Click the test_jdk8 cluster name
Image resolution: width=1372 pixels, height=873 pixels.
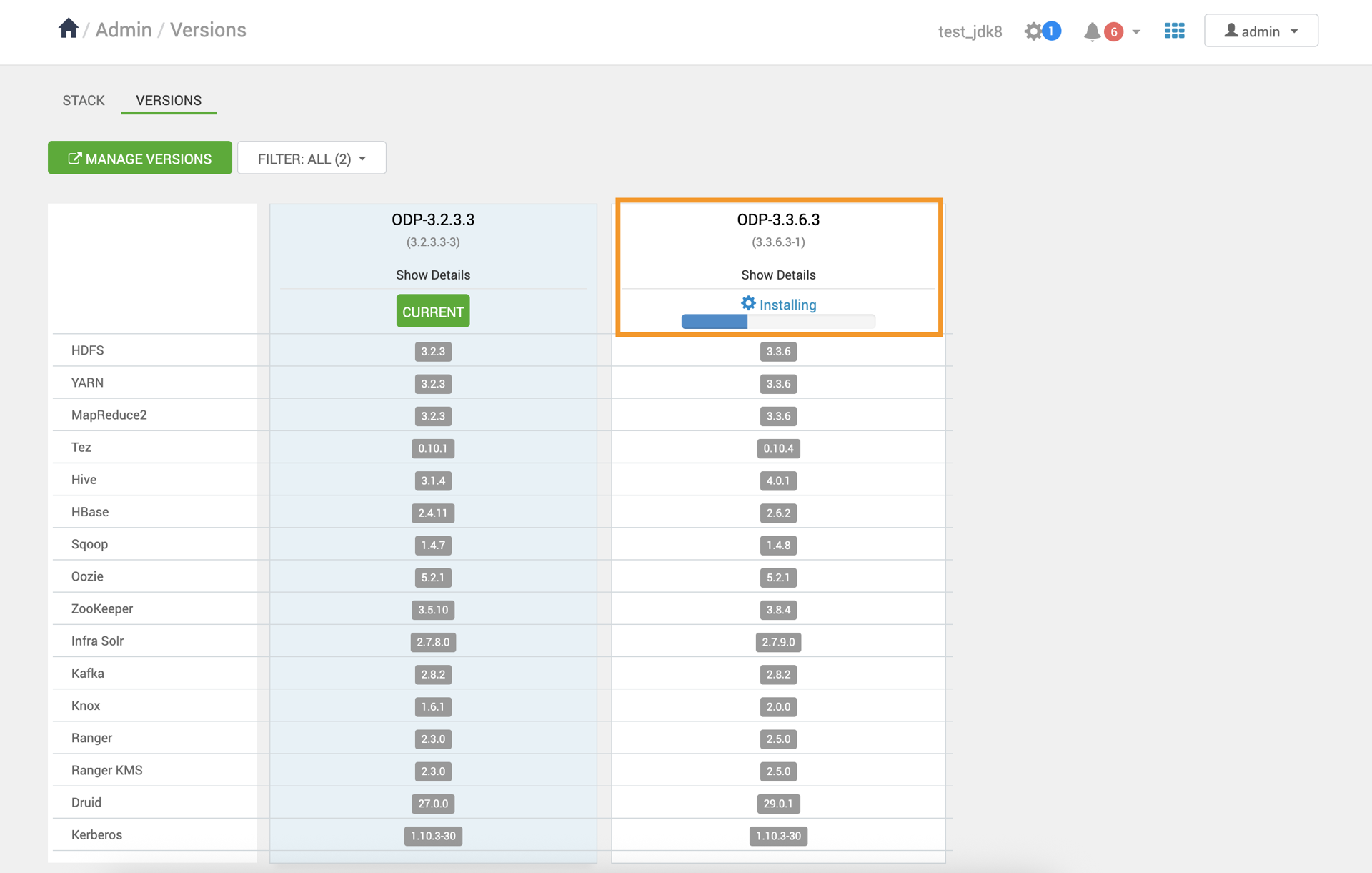coord(970,31)
